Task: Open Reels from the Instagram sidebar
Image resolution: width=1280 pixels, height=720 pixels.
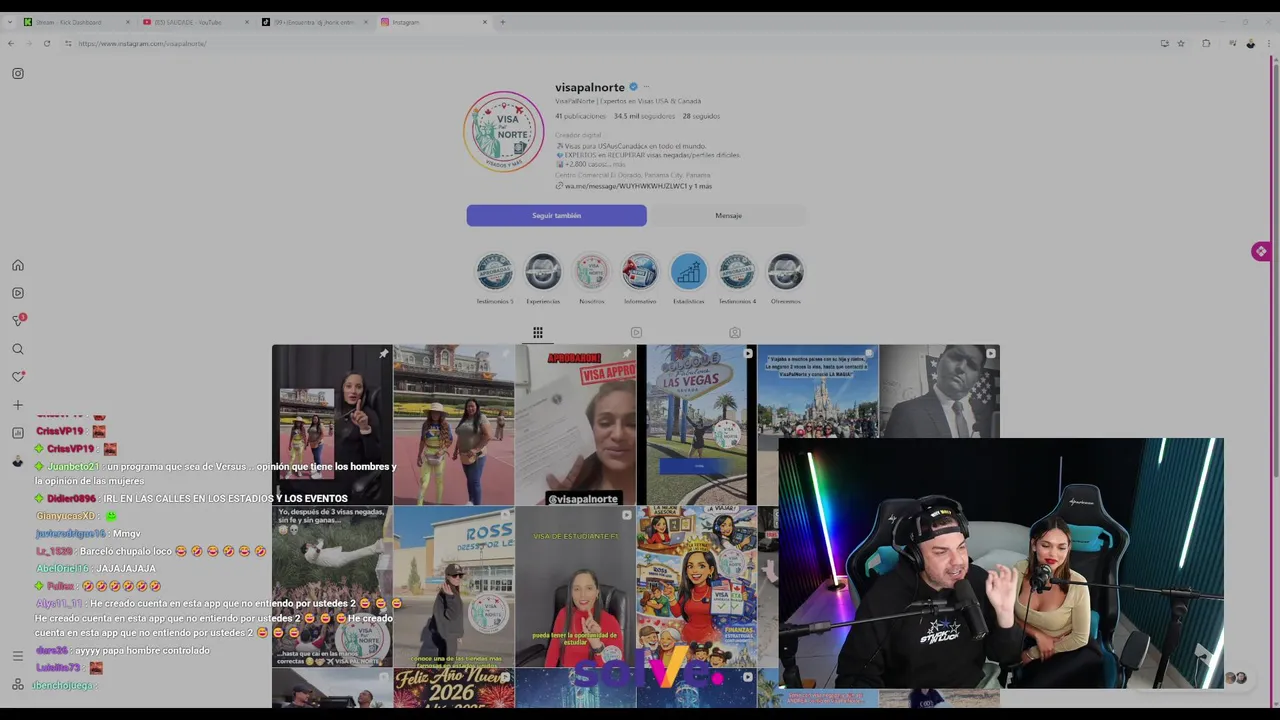Action: point(18,293)
